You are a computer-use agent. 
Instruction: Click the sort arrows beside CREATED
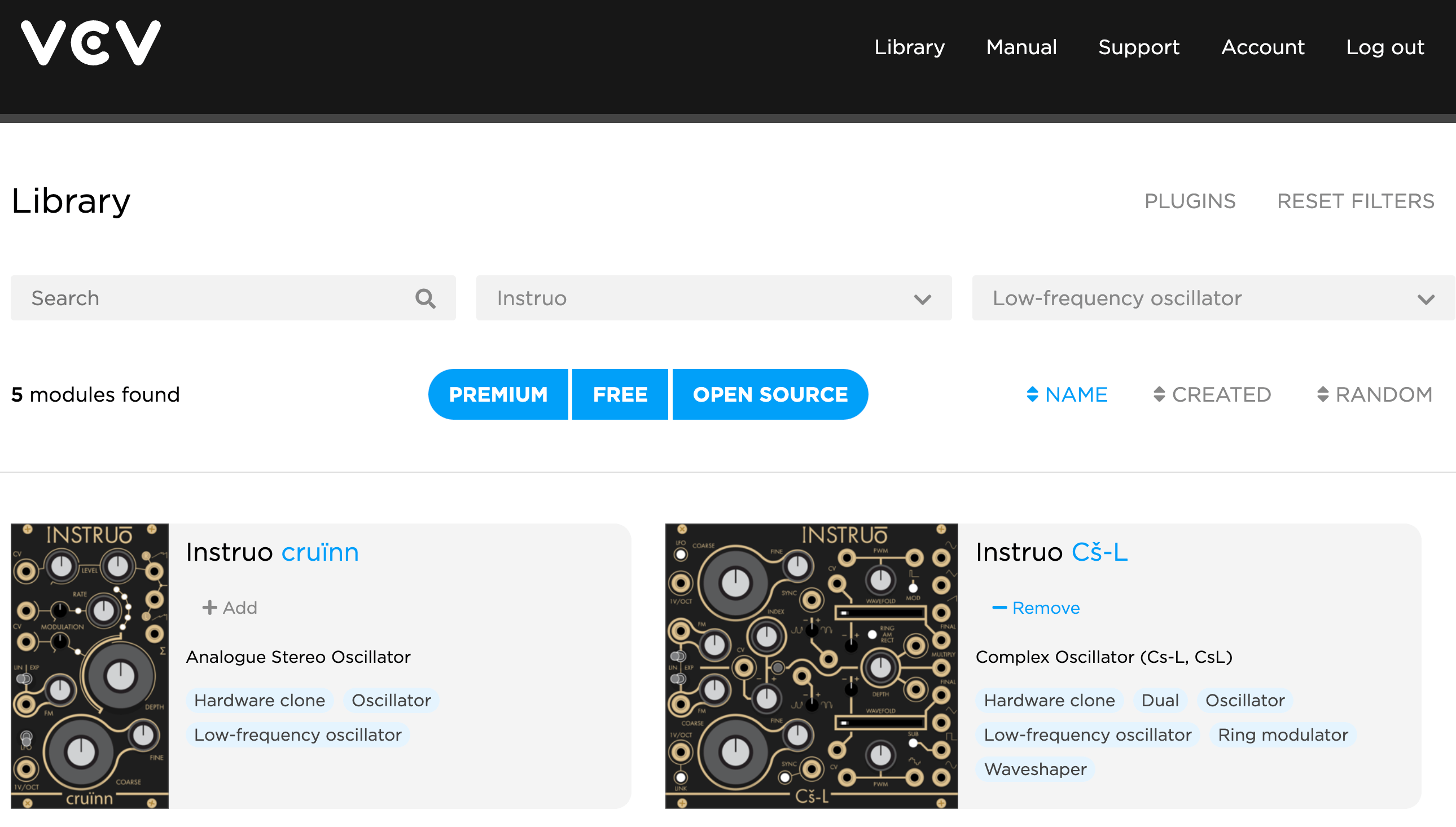(x=1159, y=394)
